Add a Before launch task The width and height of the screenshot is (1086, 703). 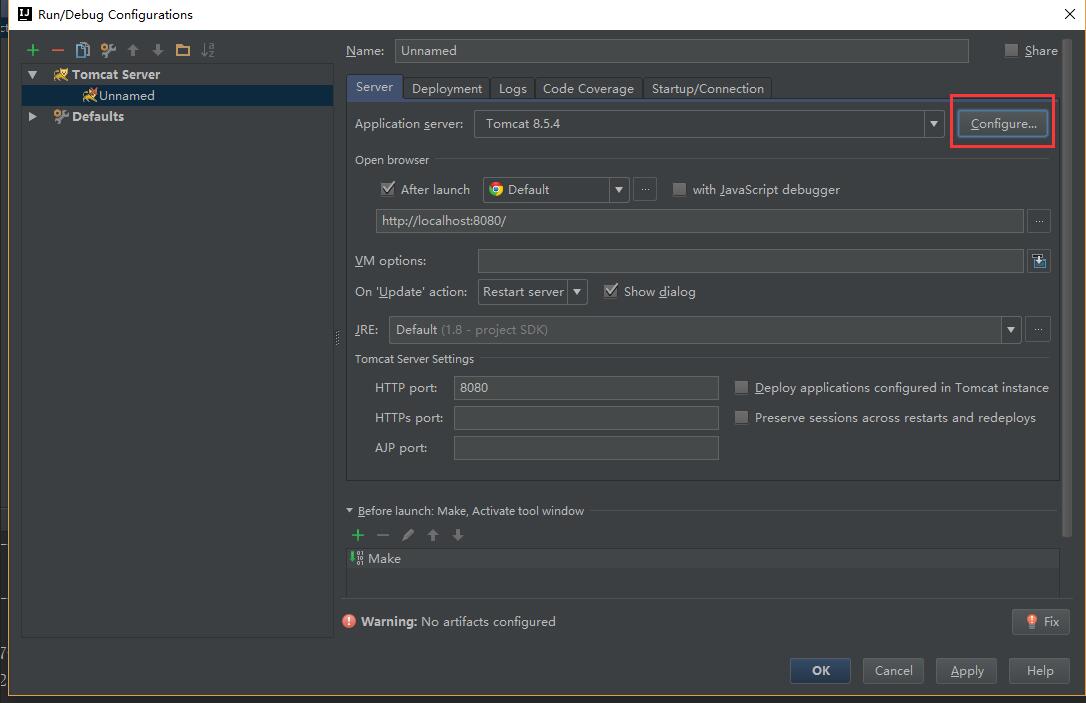coord(358,535)
